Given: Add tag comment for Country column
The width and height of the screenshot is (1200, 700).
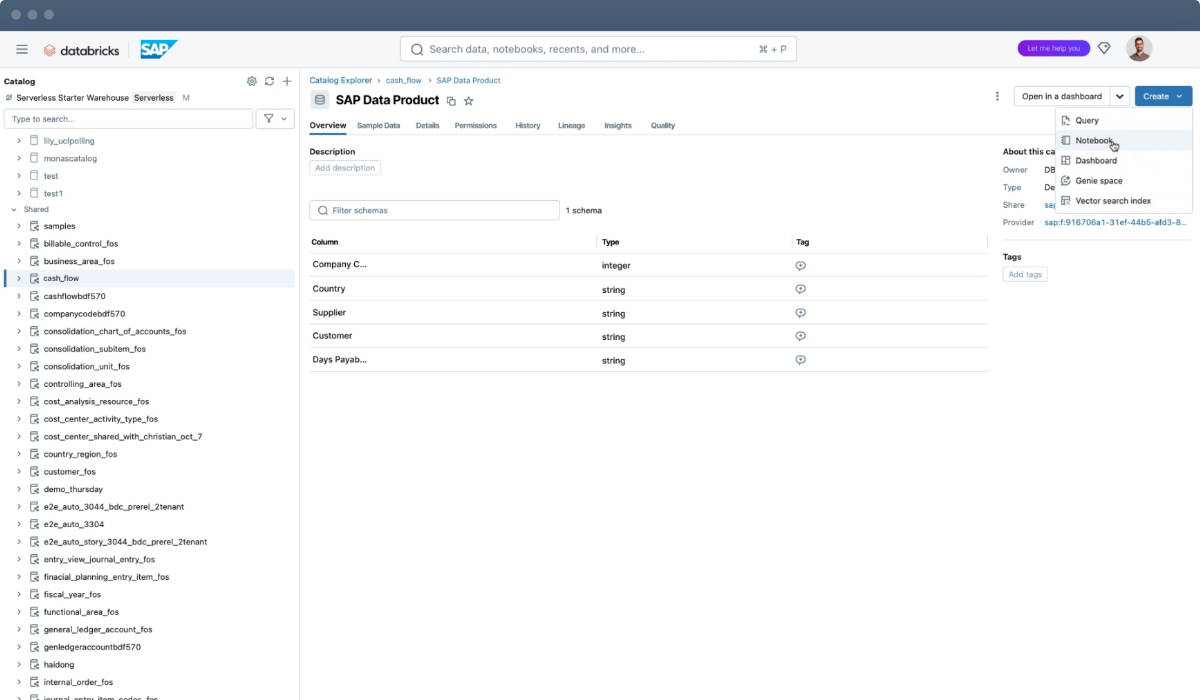Looking at the screenshot, I should pyautogui.click(x=800, y=289).
